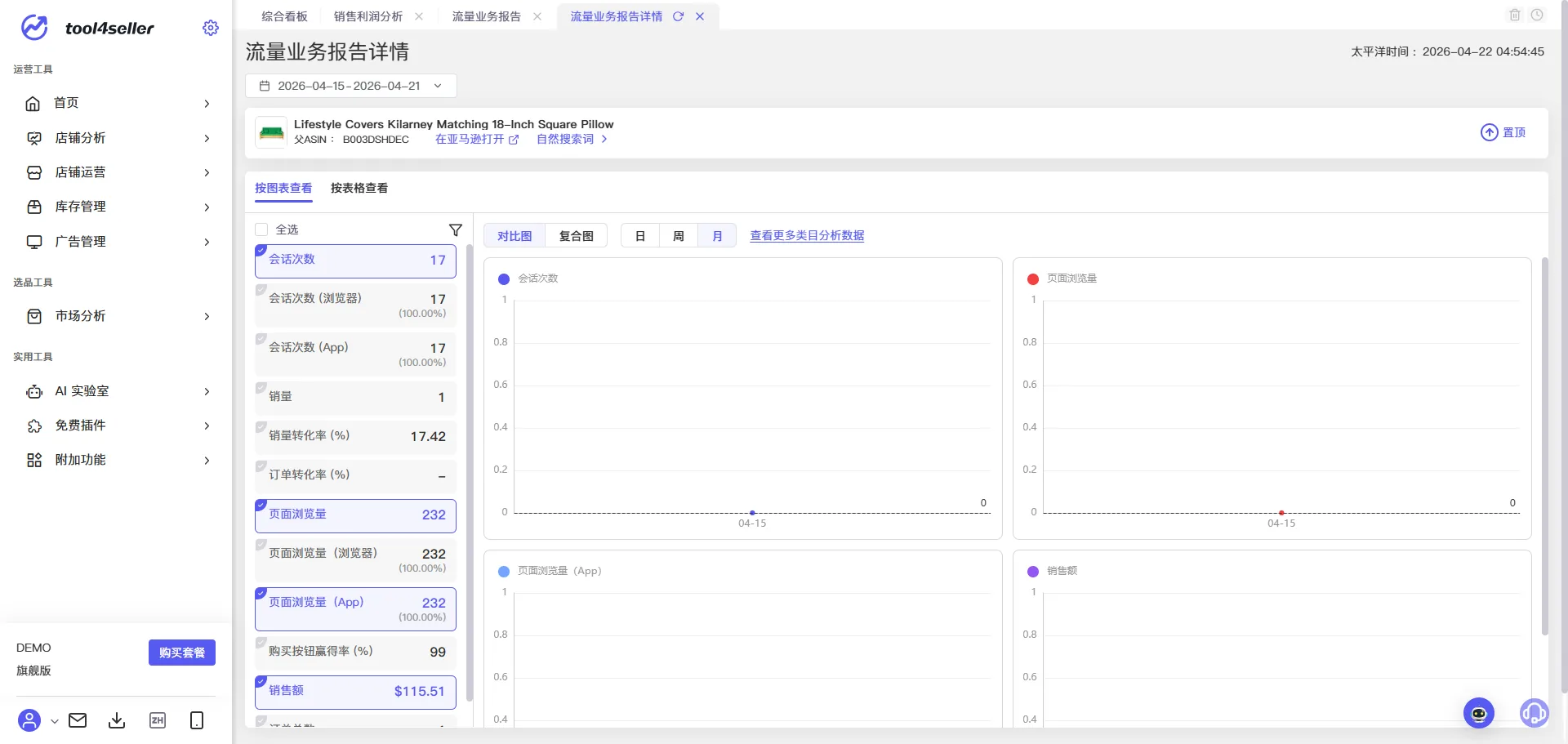The height and width of the screenshot is (744, 1568).
Task: Click the 首页 home icon
Action: pos(33,104)
